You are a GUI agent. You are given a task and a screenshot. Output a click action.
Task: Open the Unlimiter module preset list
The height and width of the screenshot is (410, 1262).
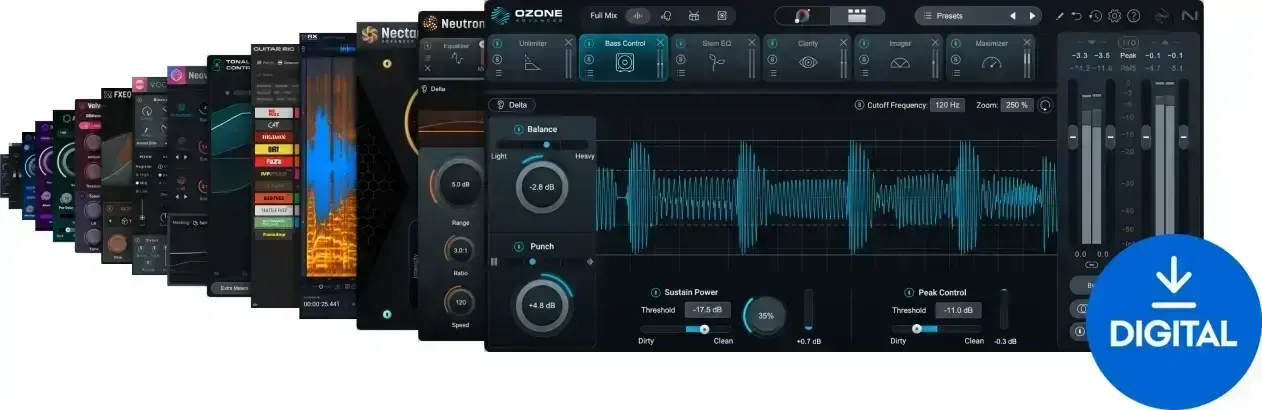click(x=497, y=73)
